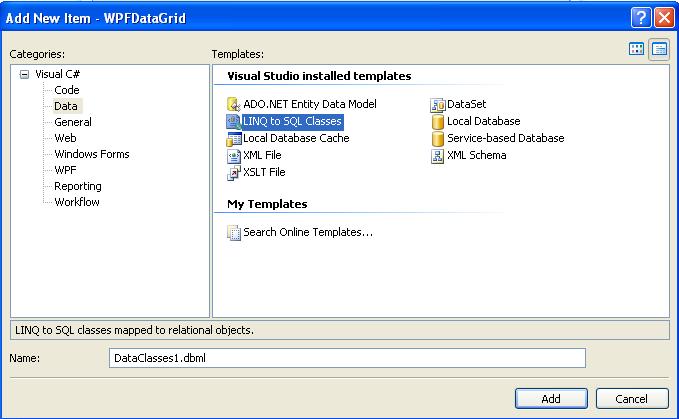Collapse the Visual C# tree node

(24, 74)
